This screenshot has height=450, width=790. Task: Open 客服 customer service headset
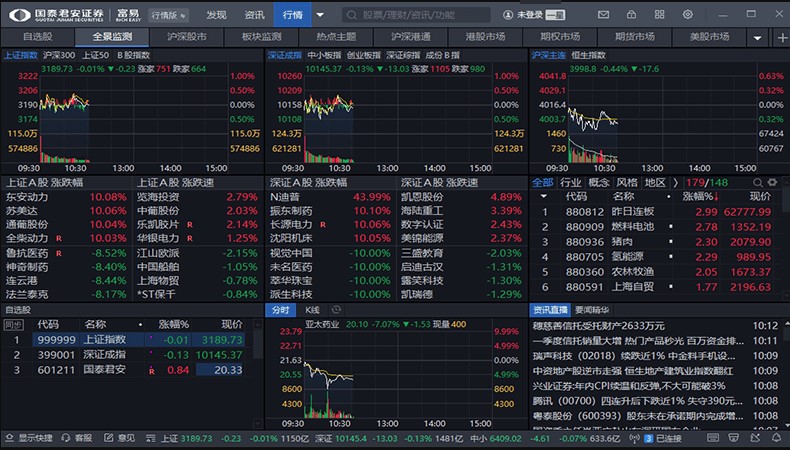click(65, 438)
